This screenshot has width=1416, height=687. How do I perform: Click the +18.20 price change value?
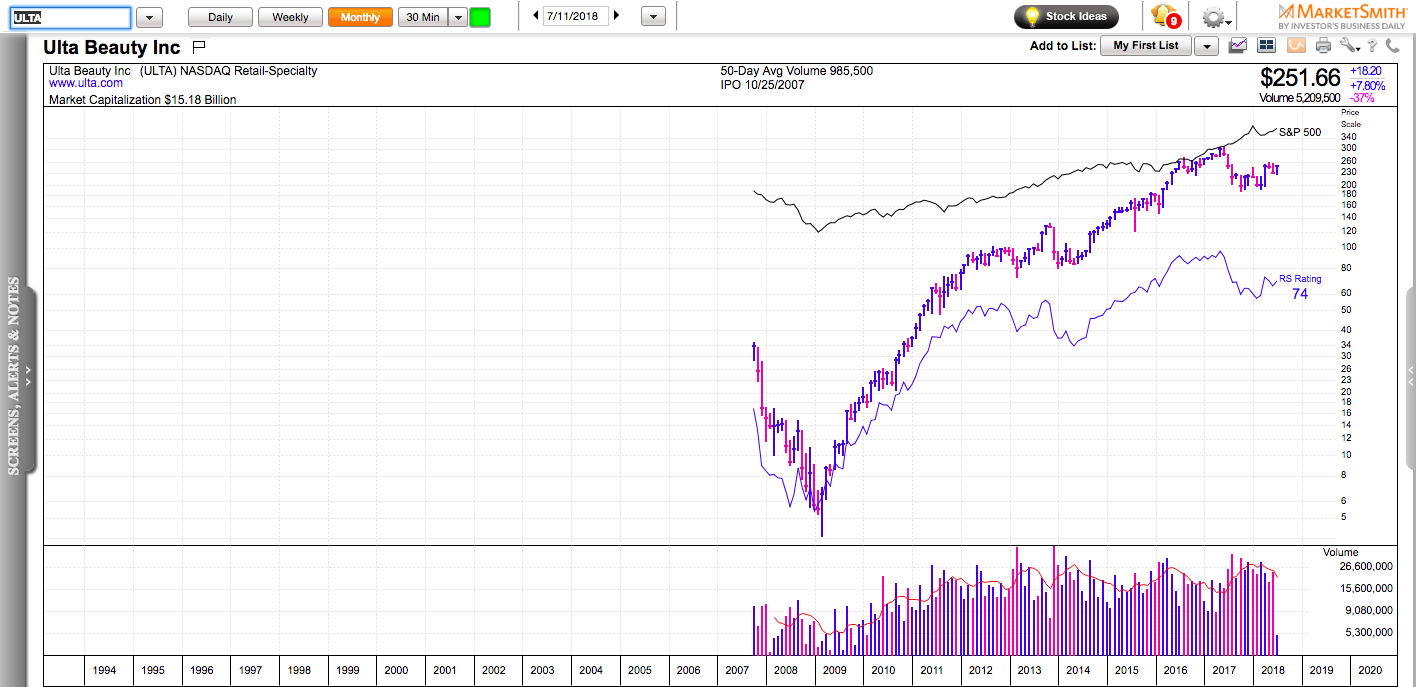(x=1366, y=72)
